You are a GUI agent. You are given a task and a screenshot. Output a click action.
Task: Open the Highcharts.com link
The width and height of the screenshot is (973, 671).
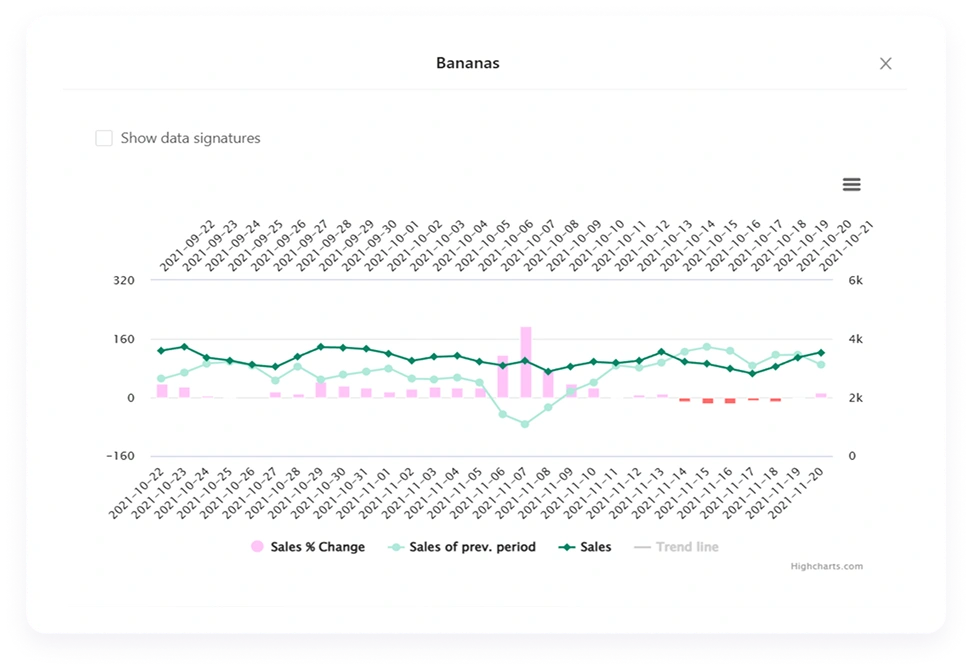[x=826, y=566]
